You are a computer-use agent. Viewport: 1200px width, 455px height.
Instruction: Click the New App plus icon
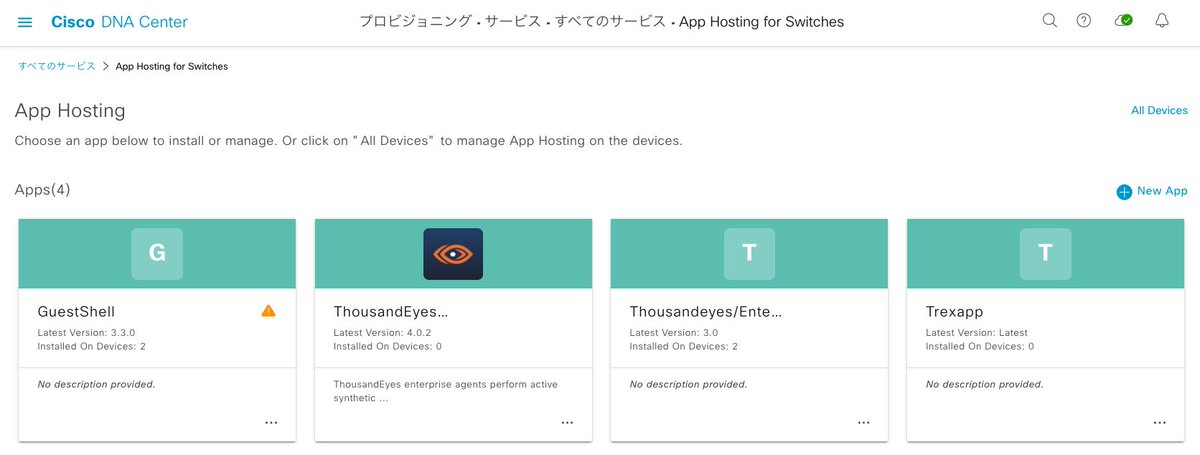(x=1124, y=191)
